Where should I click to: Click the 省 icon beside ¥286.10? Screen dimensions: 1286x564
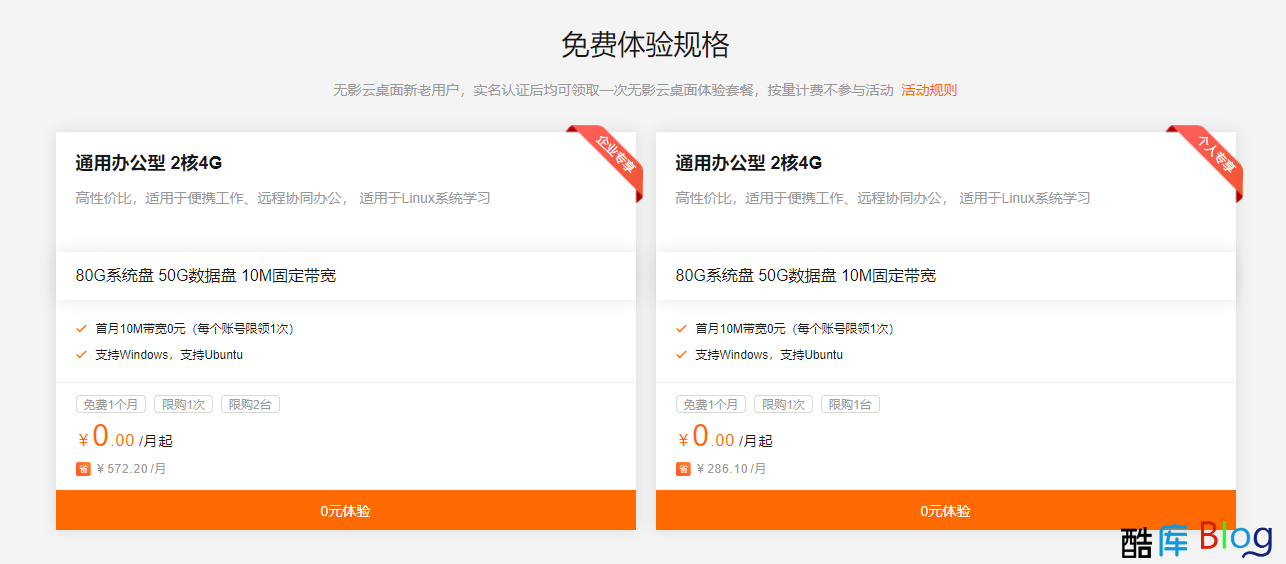[683, 468]
